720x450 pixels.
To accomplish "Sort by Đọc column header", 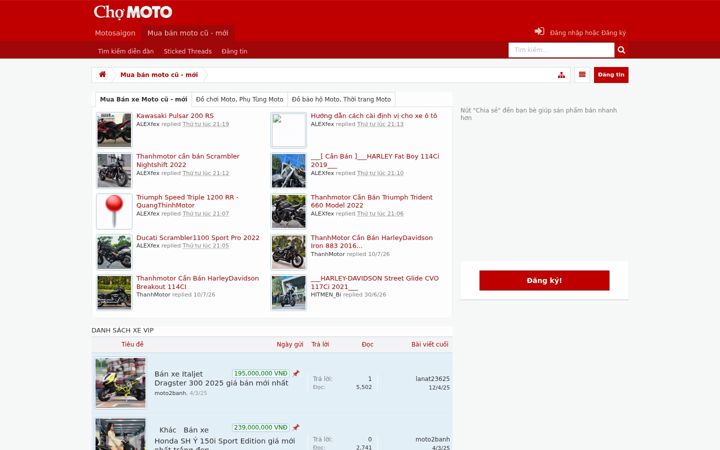I will (x=367, y=344).
